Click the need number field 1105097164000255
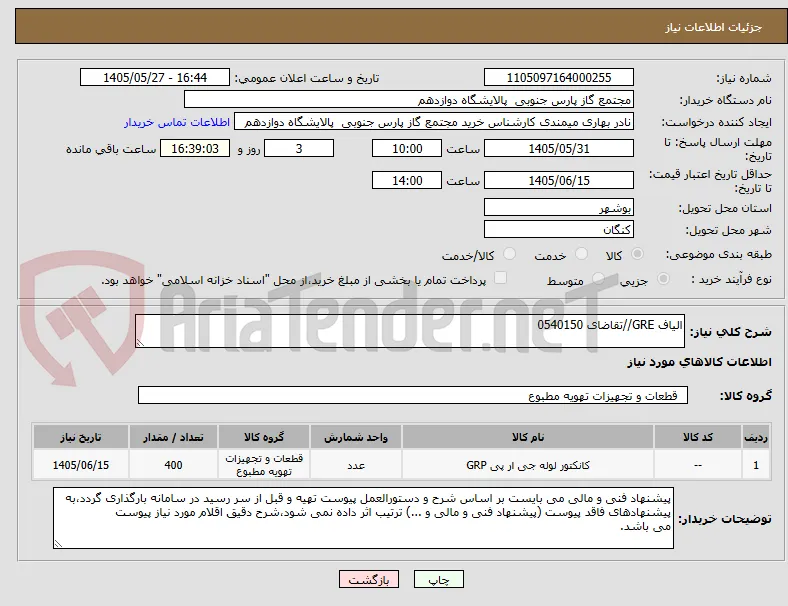788x606 pixels. point(558,77)
